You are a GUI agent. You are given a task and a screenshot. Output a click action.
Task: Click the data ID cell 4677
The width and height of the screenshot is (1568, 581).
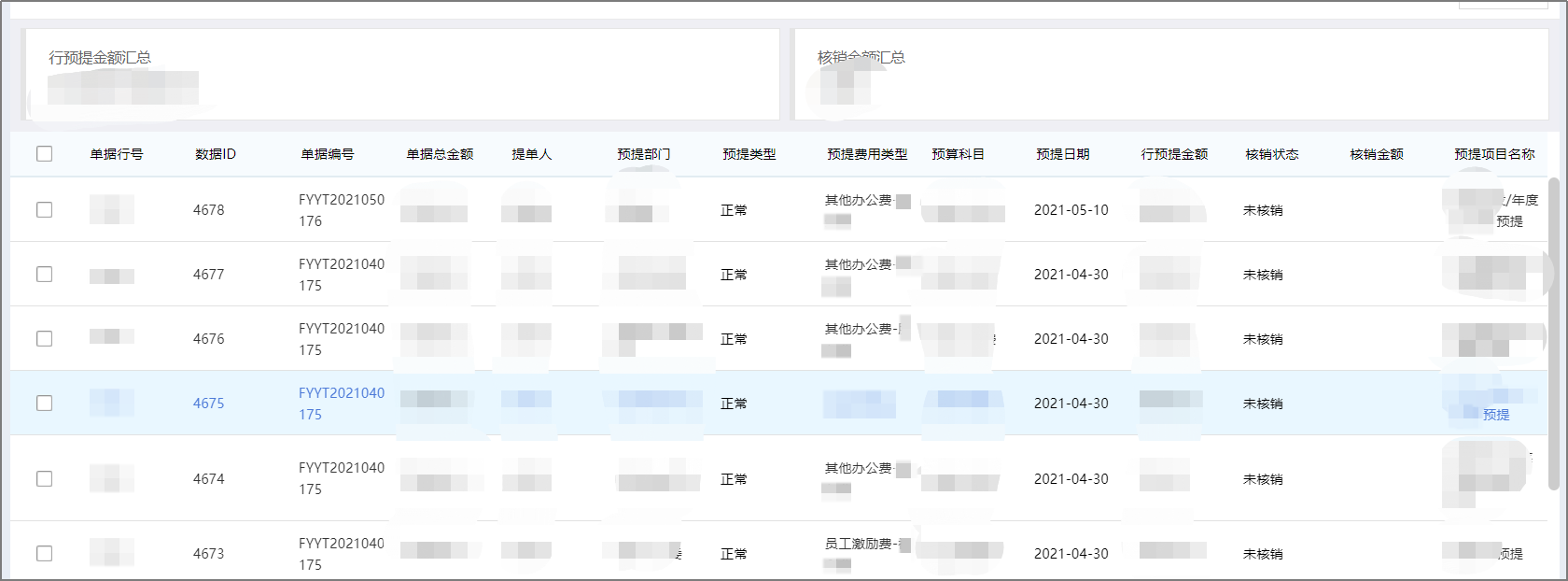209,275
